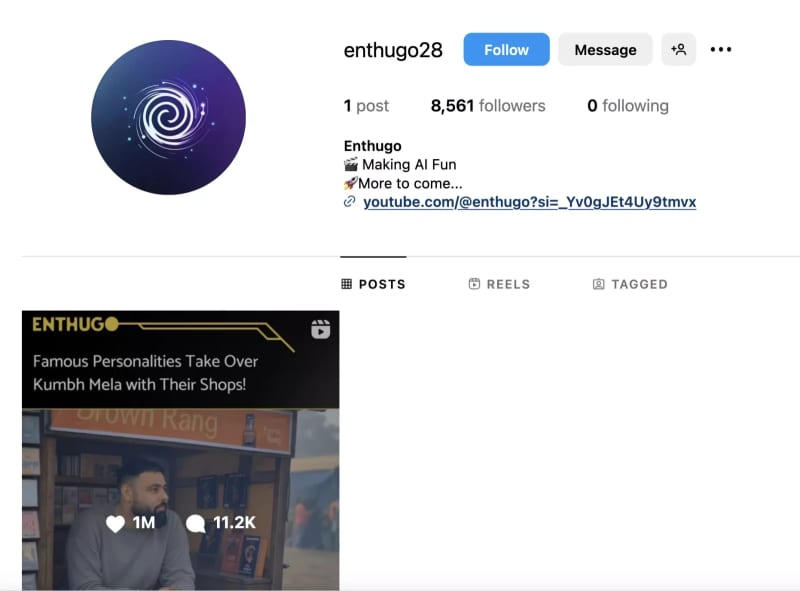Open the youtube.com/@enthugo link

(530, 202)
